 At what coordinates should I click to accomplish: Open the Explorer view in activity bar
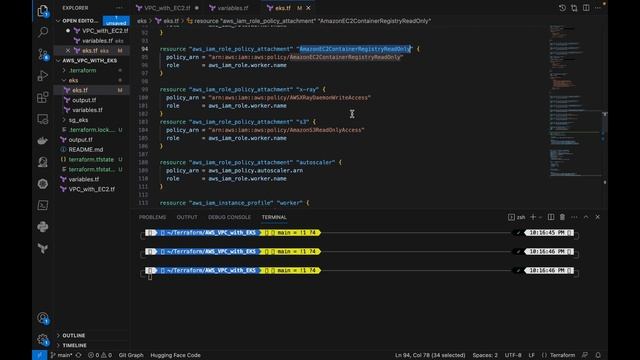point(42,11)
